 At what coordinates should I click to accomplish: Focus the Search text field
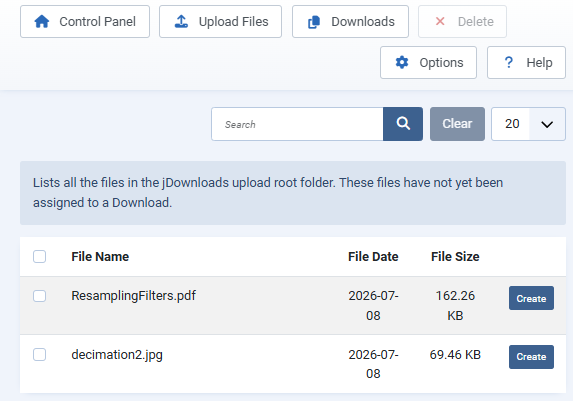coord(297,124)
